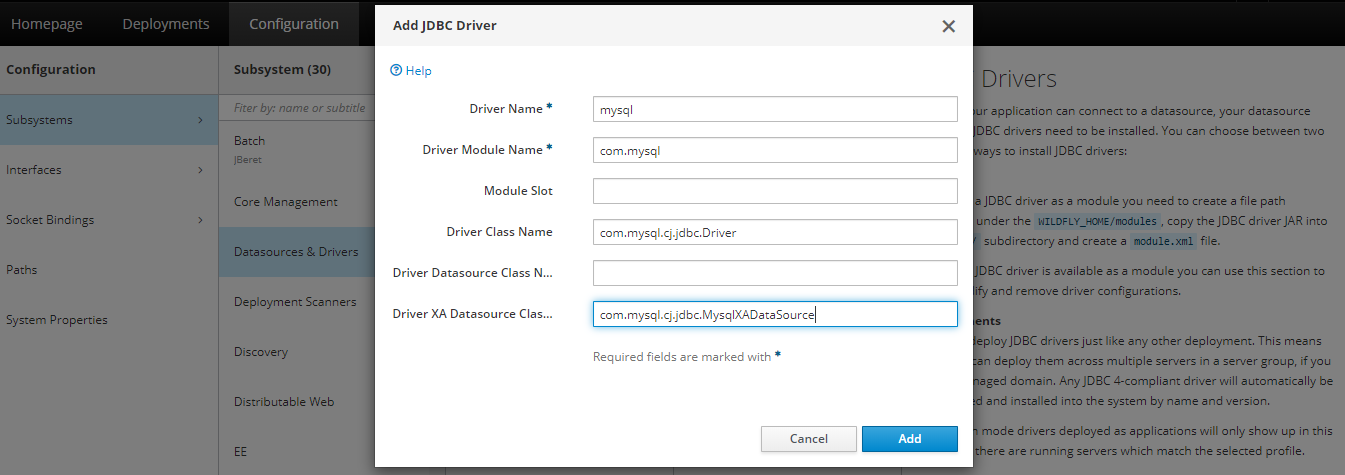Click the Cancel button

click(x=809, y=439)
